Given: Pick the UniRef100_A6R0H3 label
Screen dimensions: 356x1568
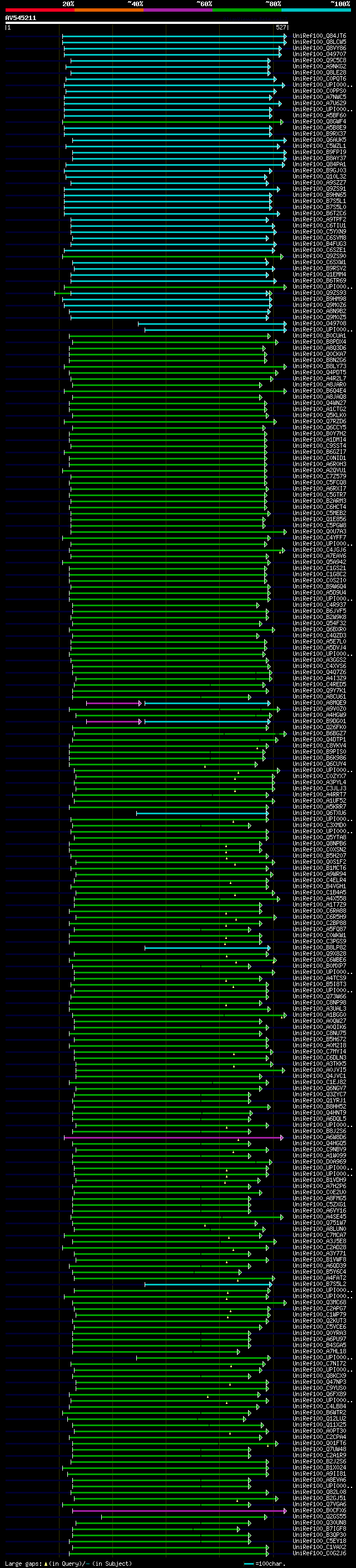Looking at the screenshot, I should click(x=319, y=464).
